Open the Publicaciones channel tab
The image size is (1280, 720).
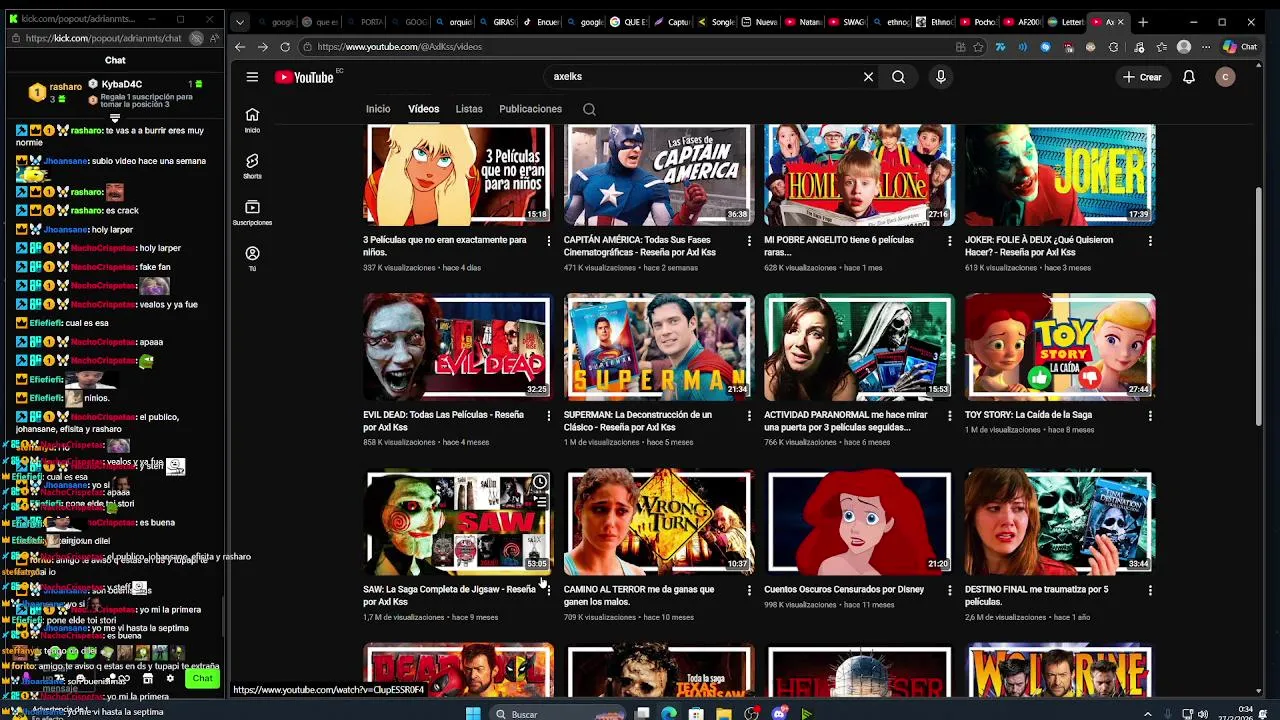pos(530,109)
